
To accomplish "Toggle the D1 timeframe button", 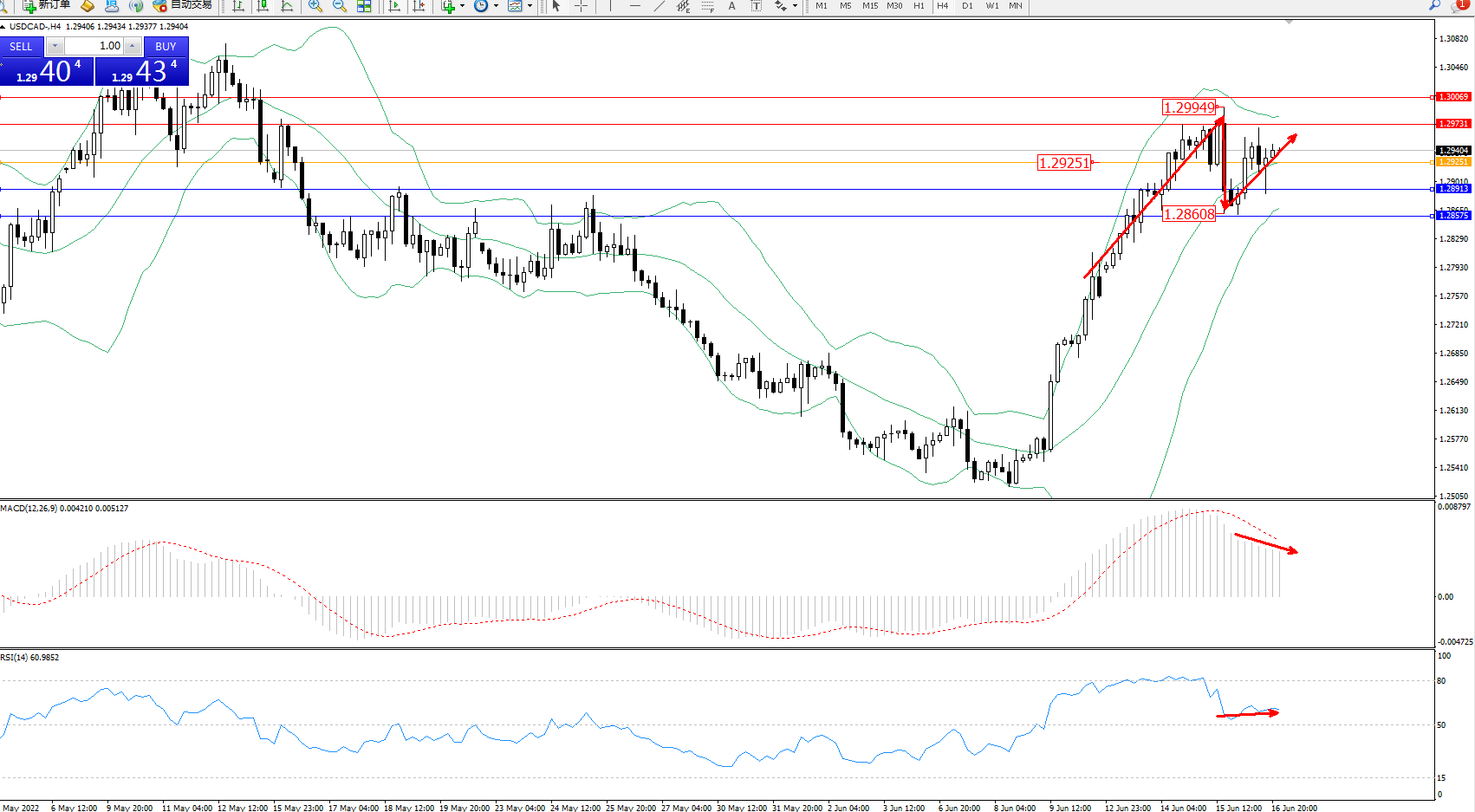I will (x=967, y=6).
